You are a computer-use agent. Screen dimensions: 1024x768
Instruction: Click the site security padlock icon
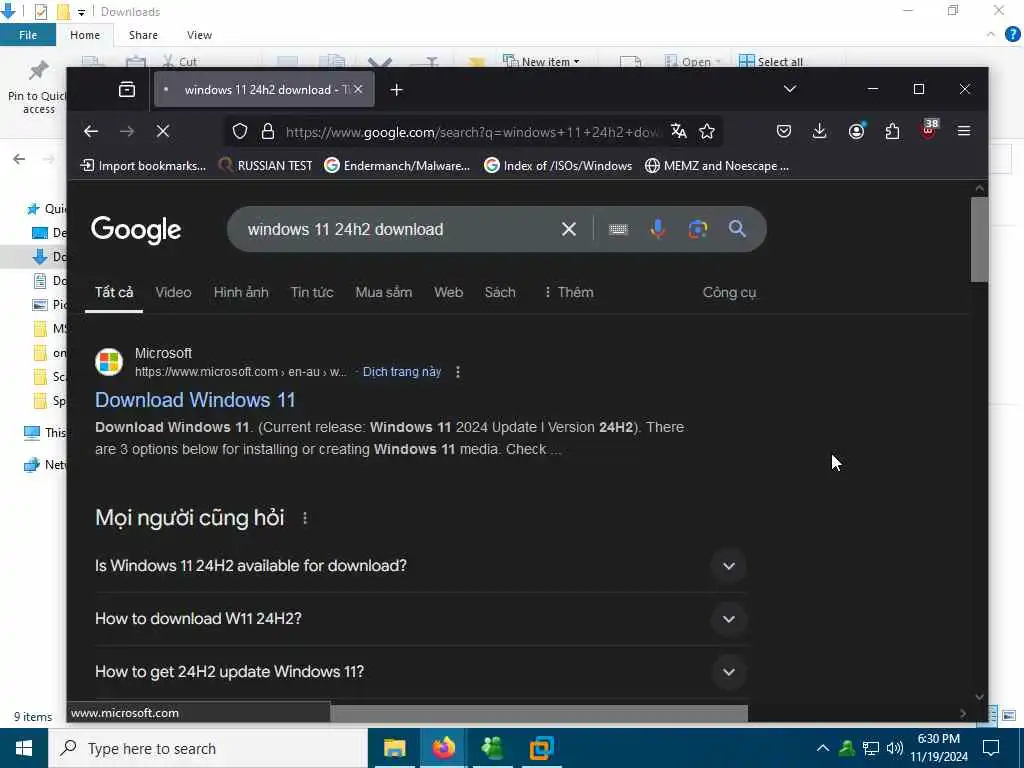tap(268, 131)
